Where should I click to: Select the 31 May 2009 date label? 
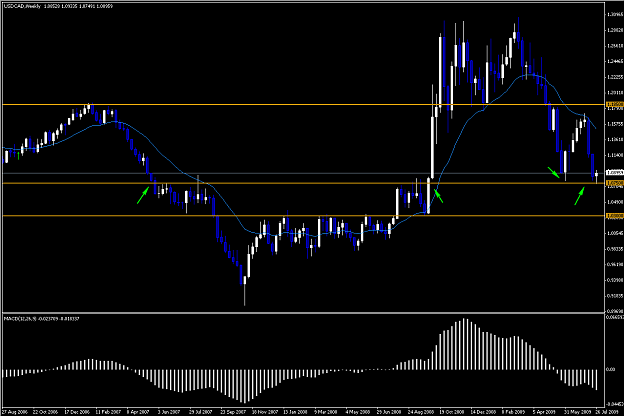click(x=577, y=411)
